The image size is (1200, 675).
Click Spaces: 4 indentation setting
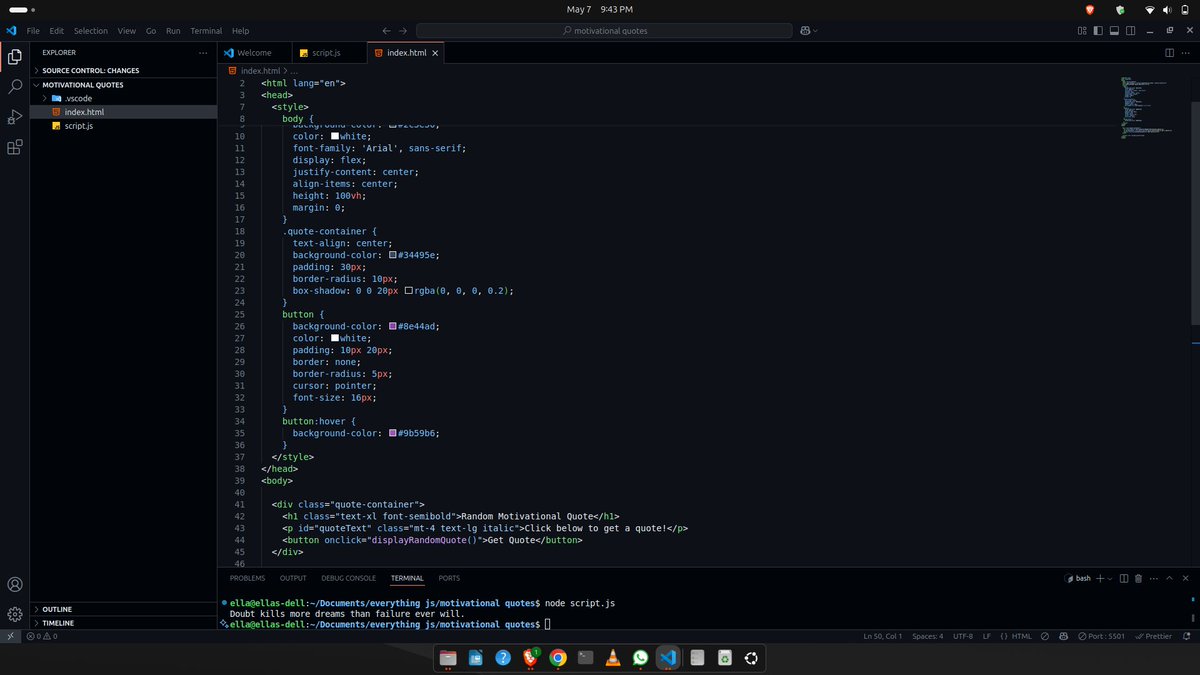tap(927, 636)
